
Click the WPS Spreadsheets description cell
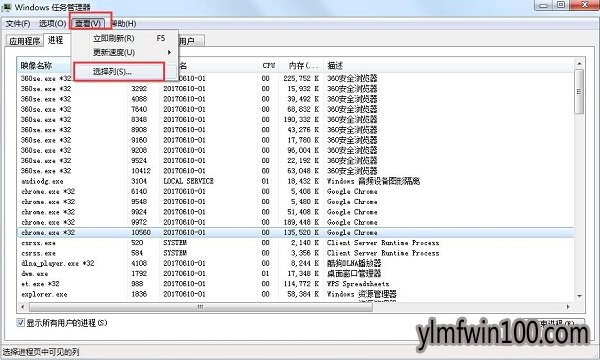(x=358, y=284)
